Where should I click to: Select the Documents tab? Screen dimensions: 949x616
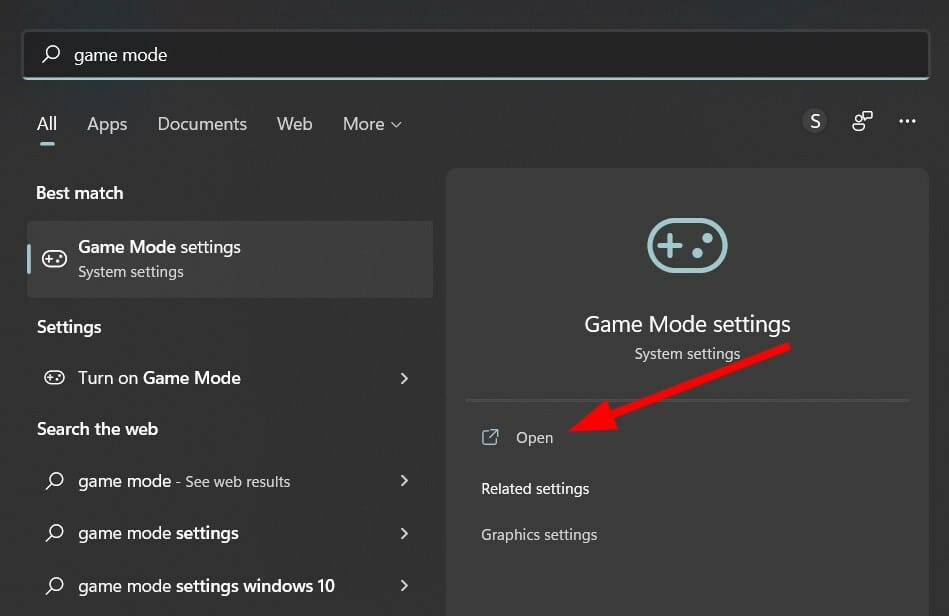[x=202, y=124]
